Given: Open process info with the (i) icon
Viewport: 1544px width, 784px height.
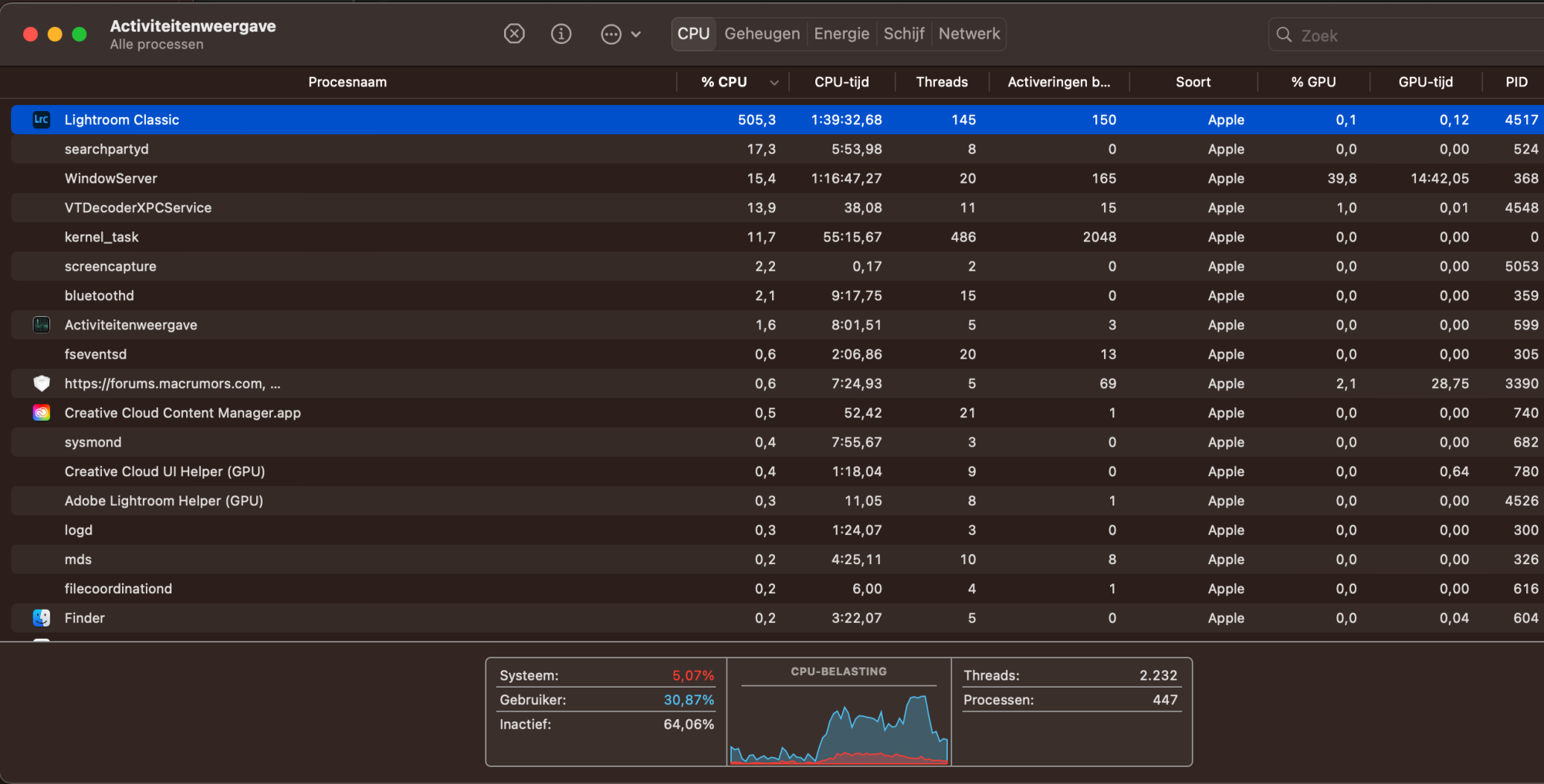Looking at the screenshot, I should click(x=561, y=34).
